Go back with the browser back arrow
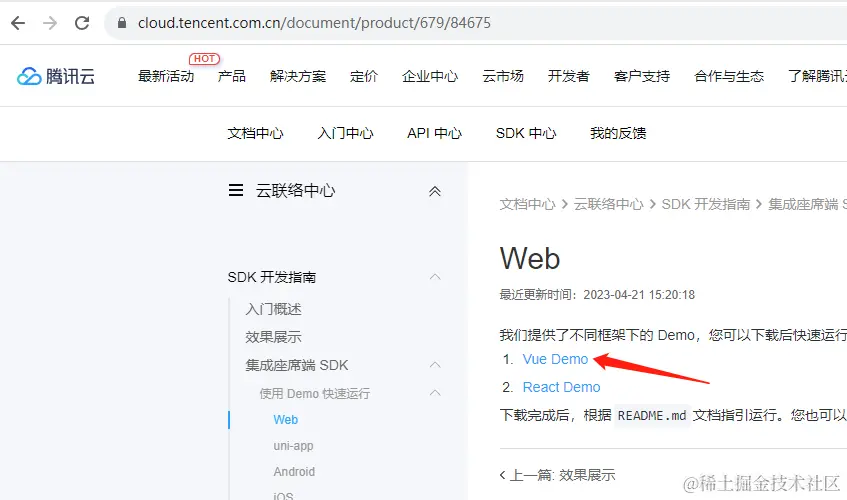 (18, 23)
